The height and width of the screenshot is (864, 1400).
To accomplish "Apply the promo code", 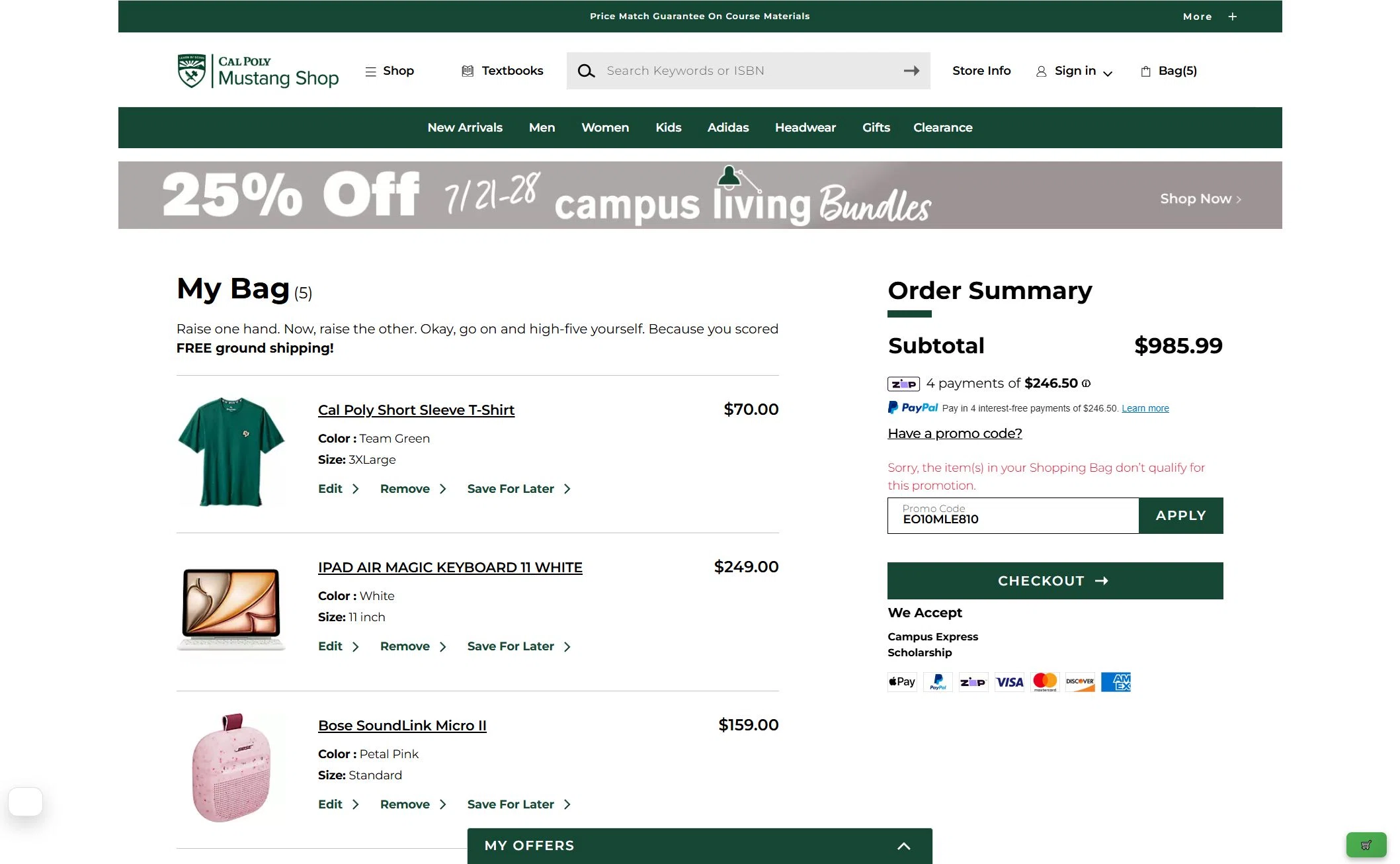I will coord(1180,515).
